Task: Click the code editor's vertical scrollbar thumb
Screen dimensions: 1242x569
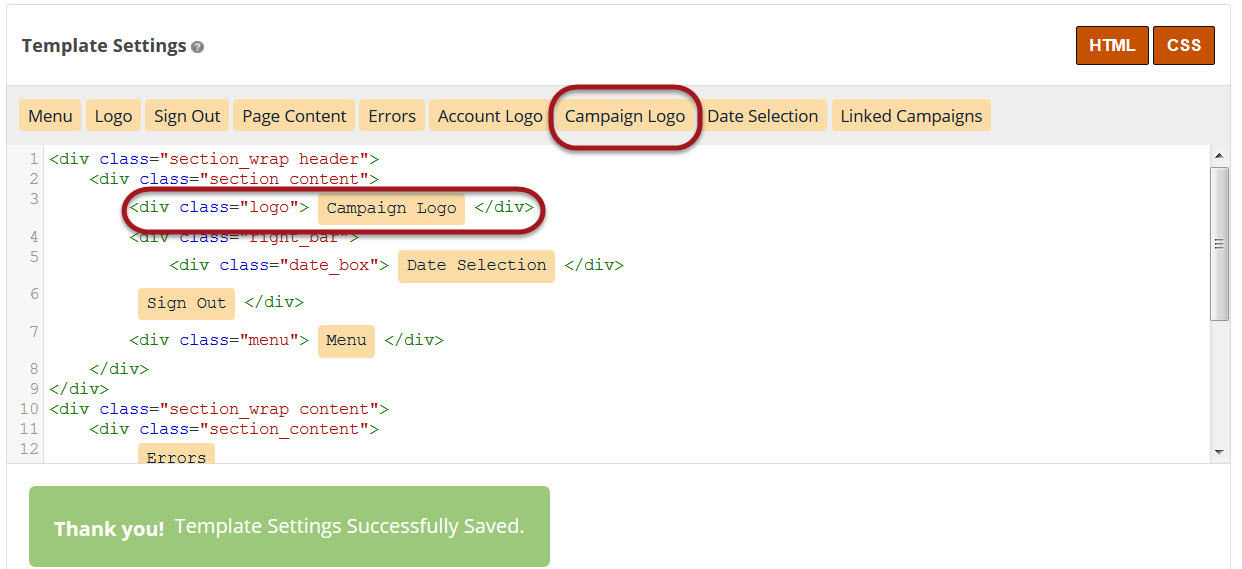Action: tap(1218, 243)
